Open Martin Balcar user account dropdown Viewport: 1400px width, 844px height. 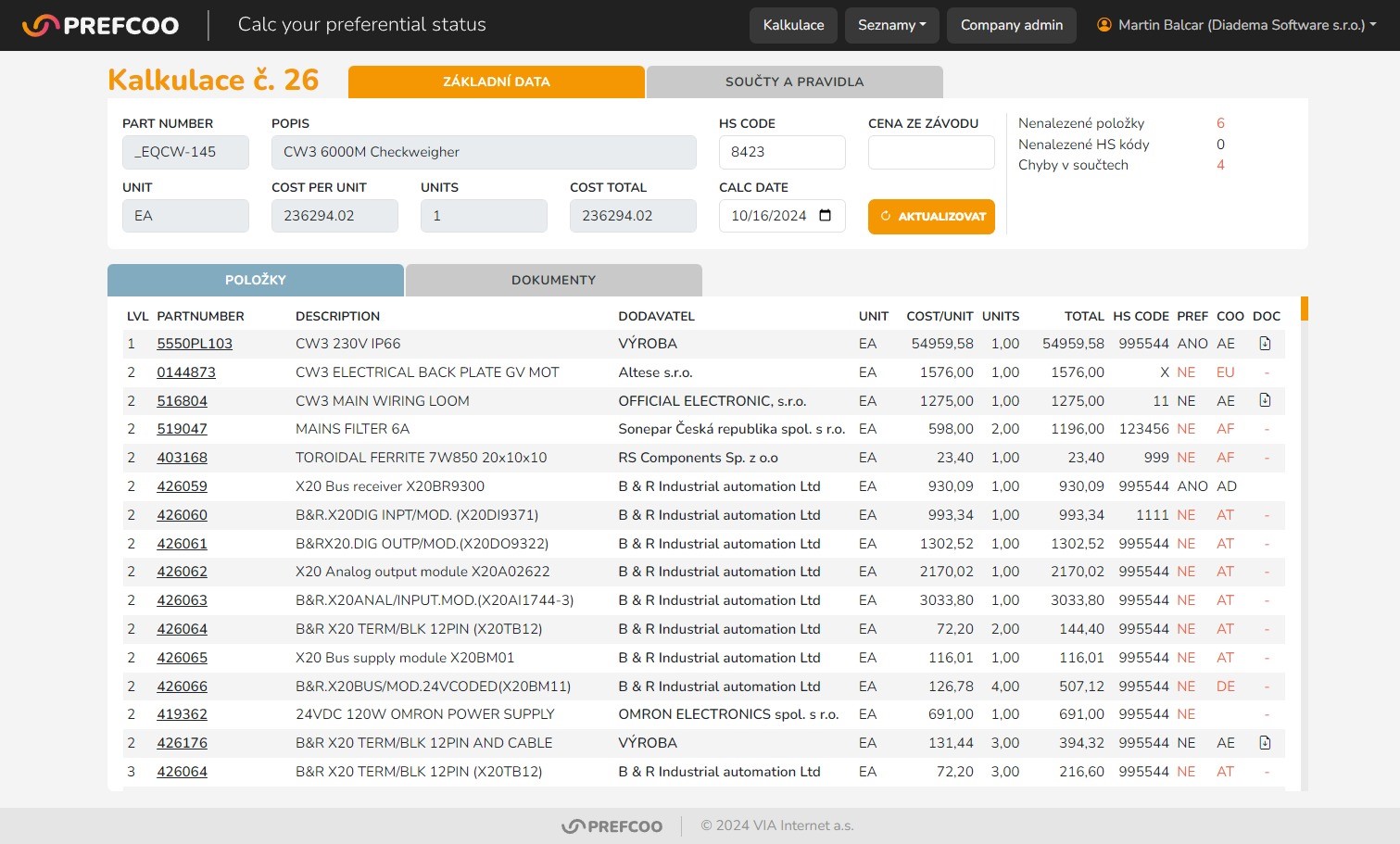[x=1237, y=25]
